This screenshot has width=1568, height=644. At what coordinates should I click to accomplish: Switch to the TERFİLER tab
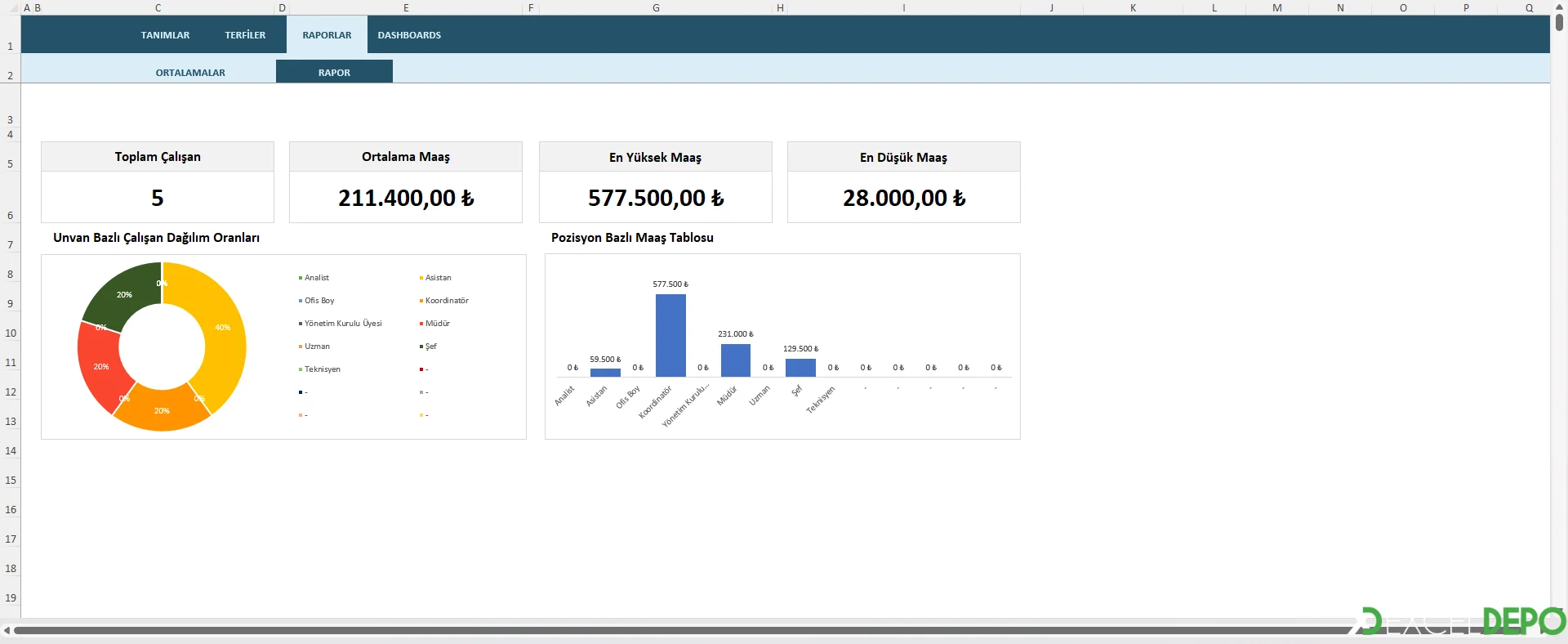245,35
